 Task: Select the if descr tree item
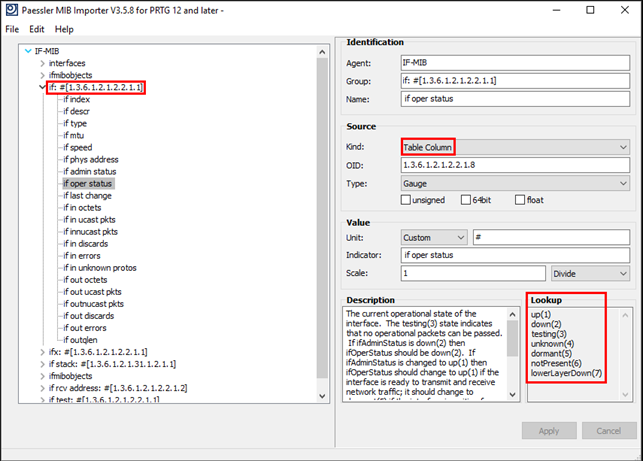(76, 111)
